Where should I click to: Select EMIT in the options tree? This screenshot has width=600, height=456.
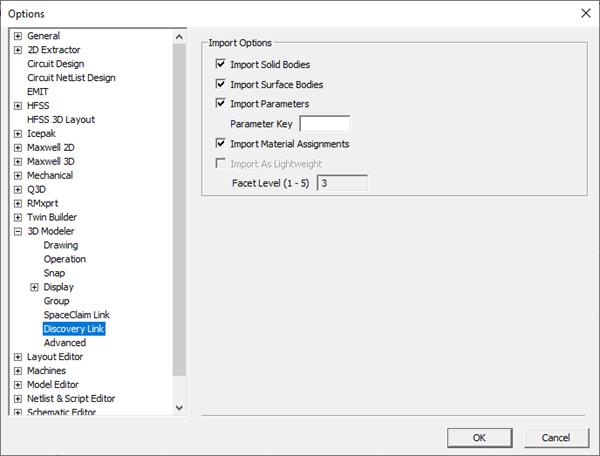(x=38, y=92)
